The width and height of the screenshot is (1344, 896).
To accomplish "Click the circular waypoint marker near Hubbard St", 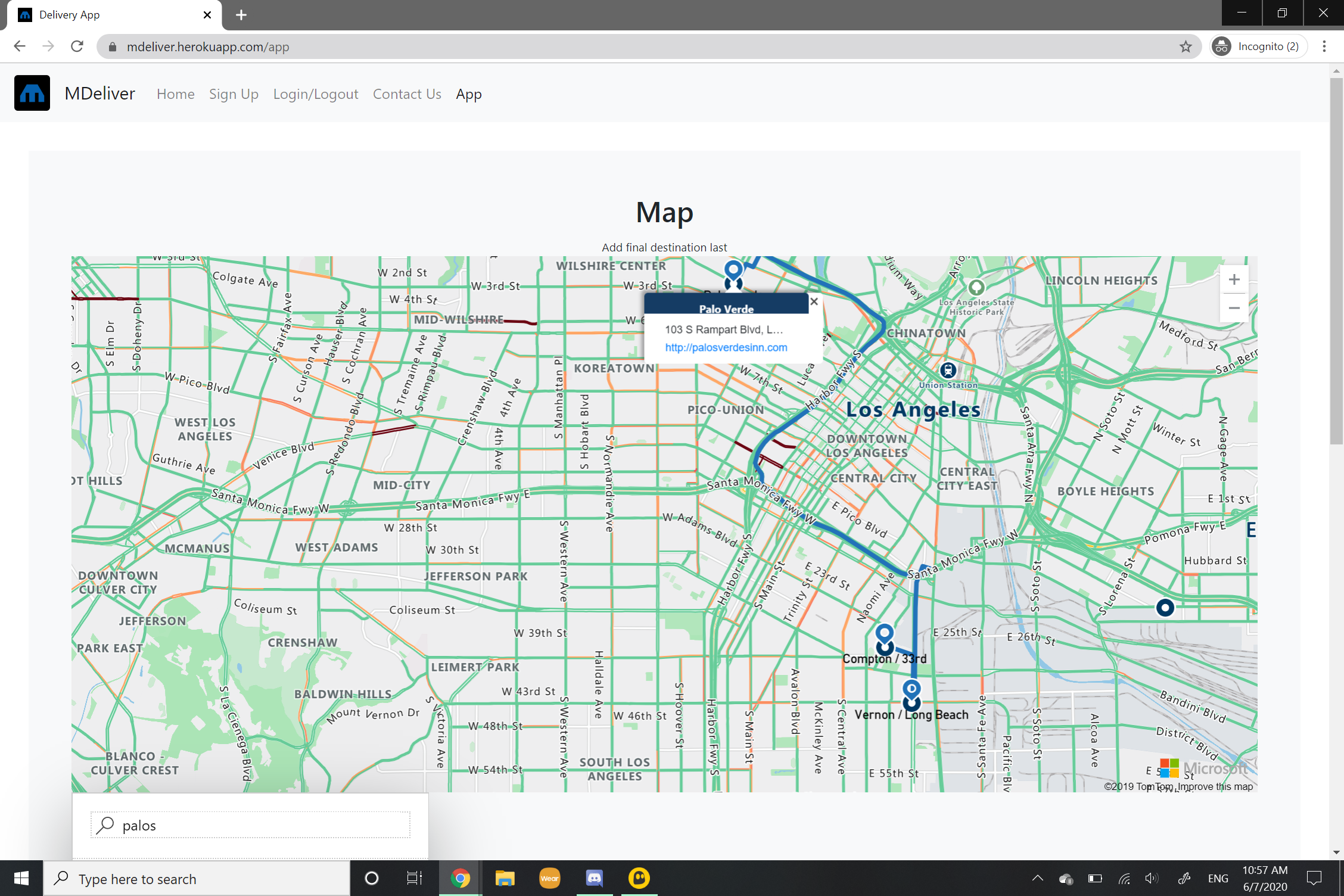I will click(1165, 608).
